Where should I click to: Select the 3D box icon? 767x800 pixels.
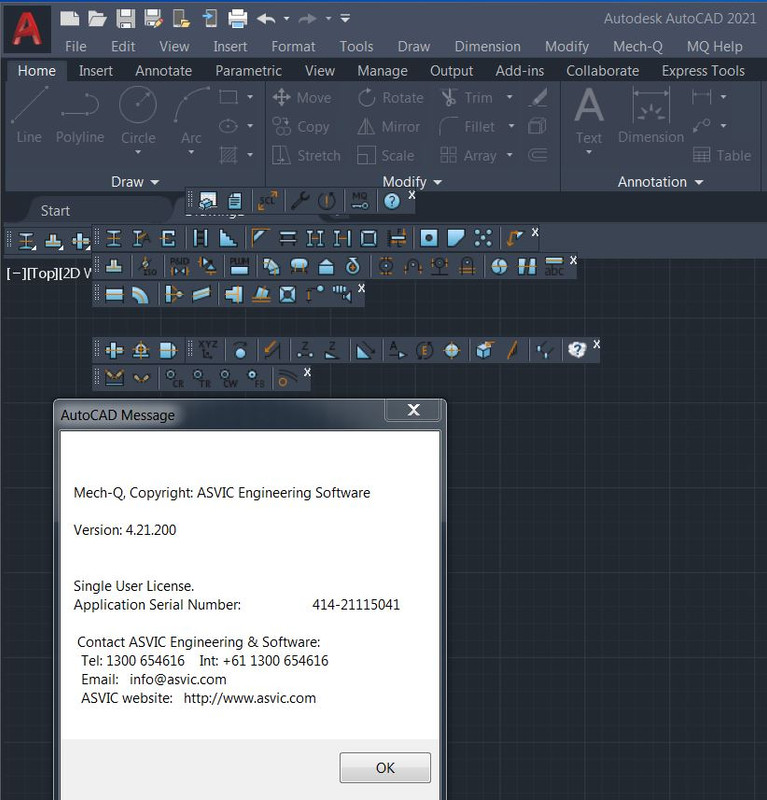pyautogui.click(x=484, y=350)
